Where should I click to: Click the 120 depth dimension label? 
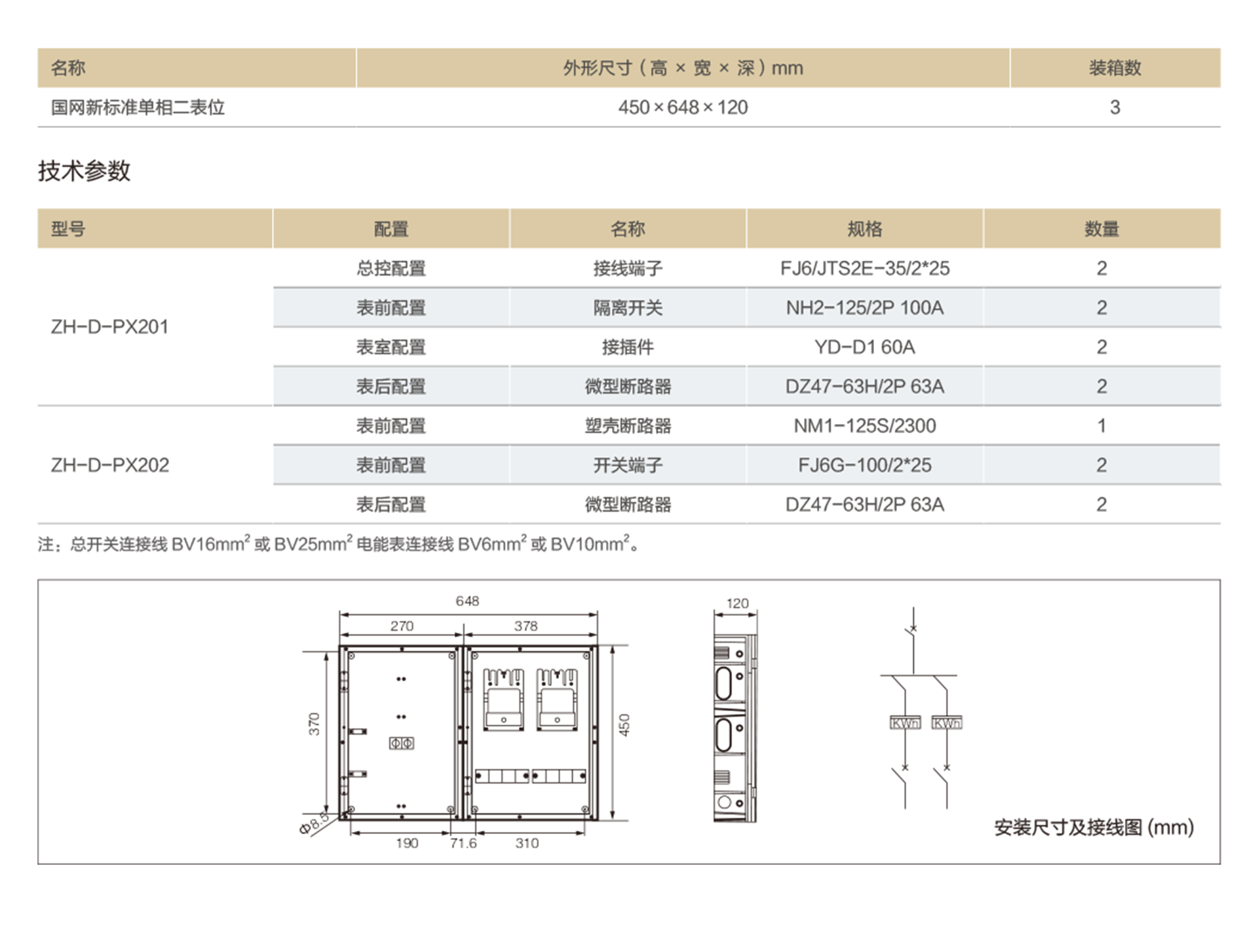click(x=737, y=603)
